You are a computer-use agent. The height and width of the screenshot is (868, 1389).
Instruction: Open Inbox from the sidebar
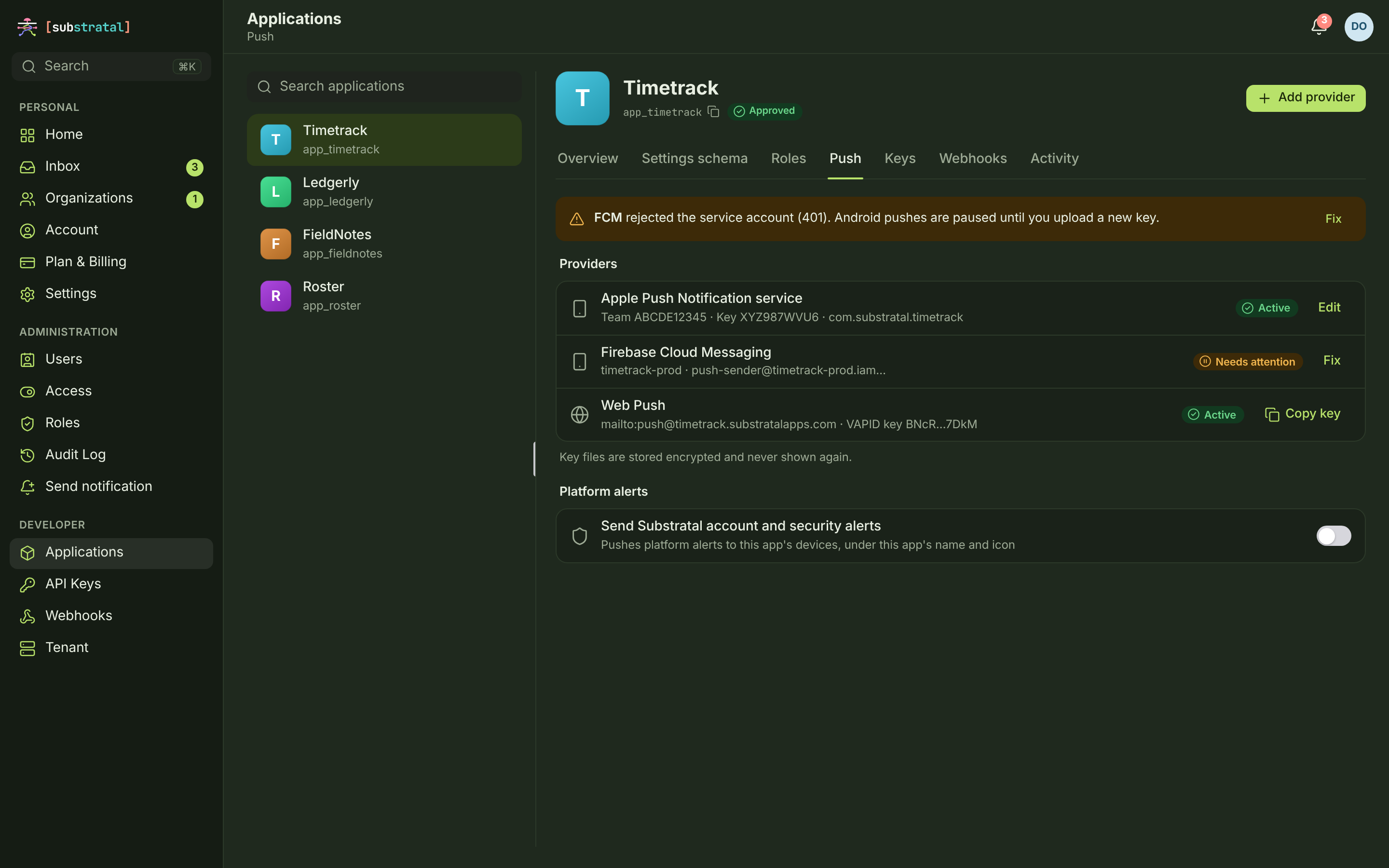pos(111,166)
